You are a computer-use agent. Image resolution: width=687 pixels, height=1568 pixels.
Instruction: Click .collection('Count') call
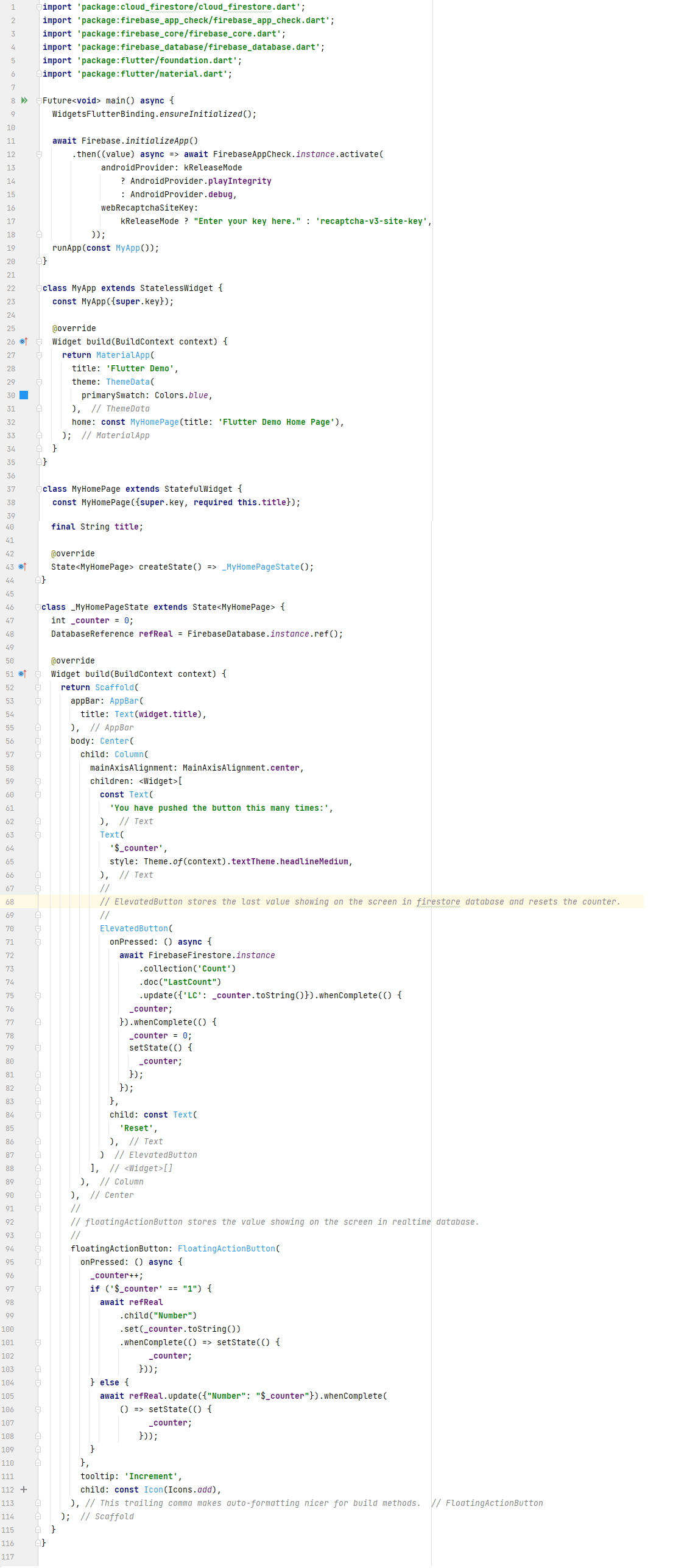(x=187, y=968)
